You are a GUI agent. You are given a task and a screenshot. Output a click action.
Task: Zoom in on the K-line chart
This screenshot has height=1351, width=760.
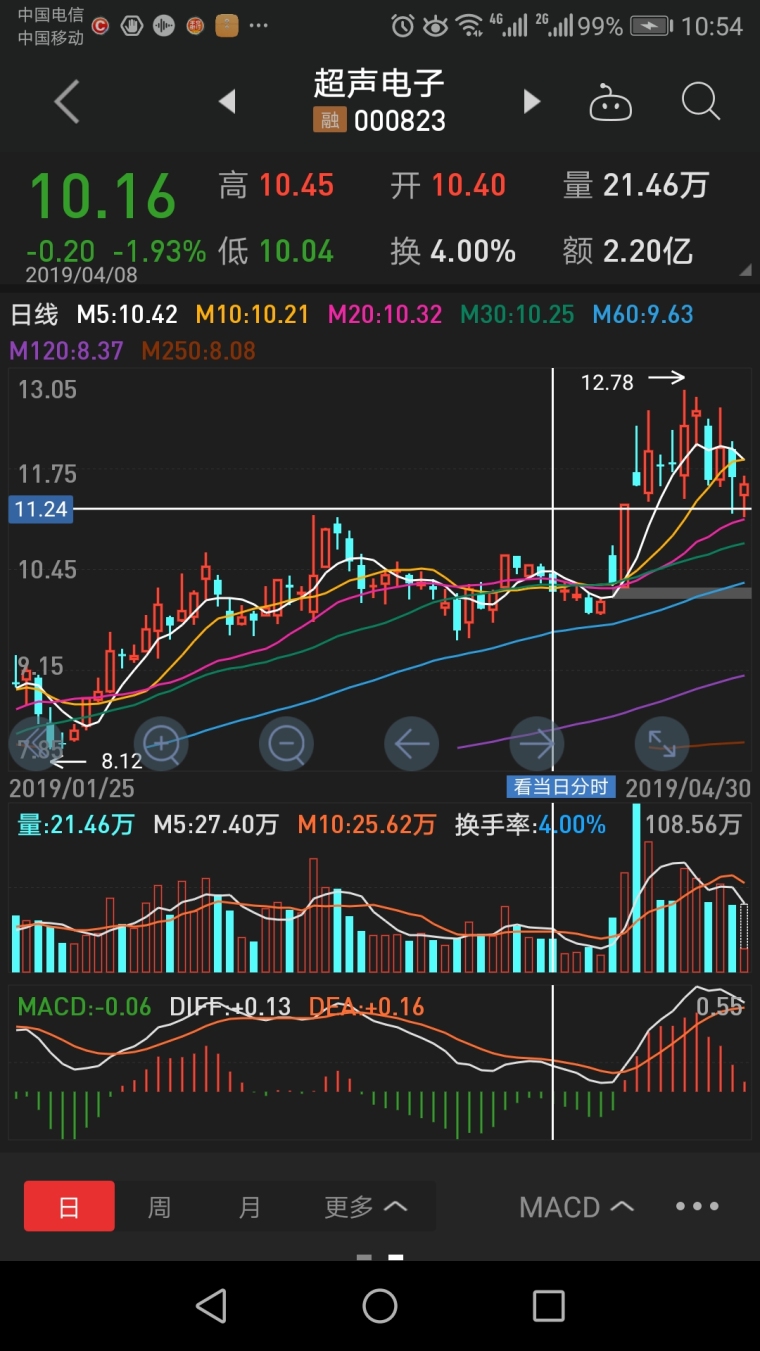click(x=161, y=743)
